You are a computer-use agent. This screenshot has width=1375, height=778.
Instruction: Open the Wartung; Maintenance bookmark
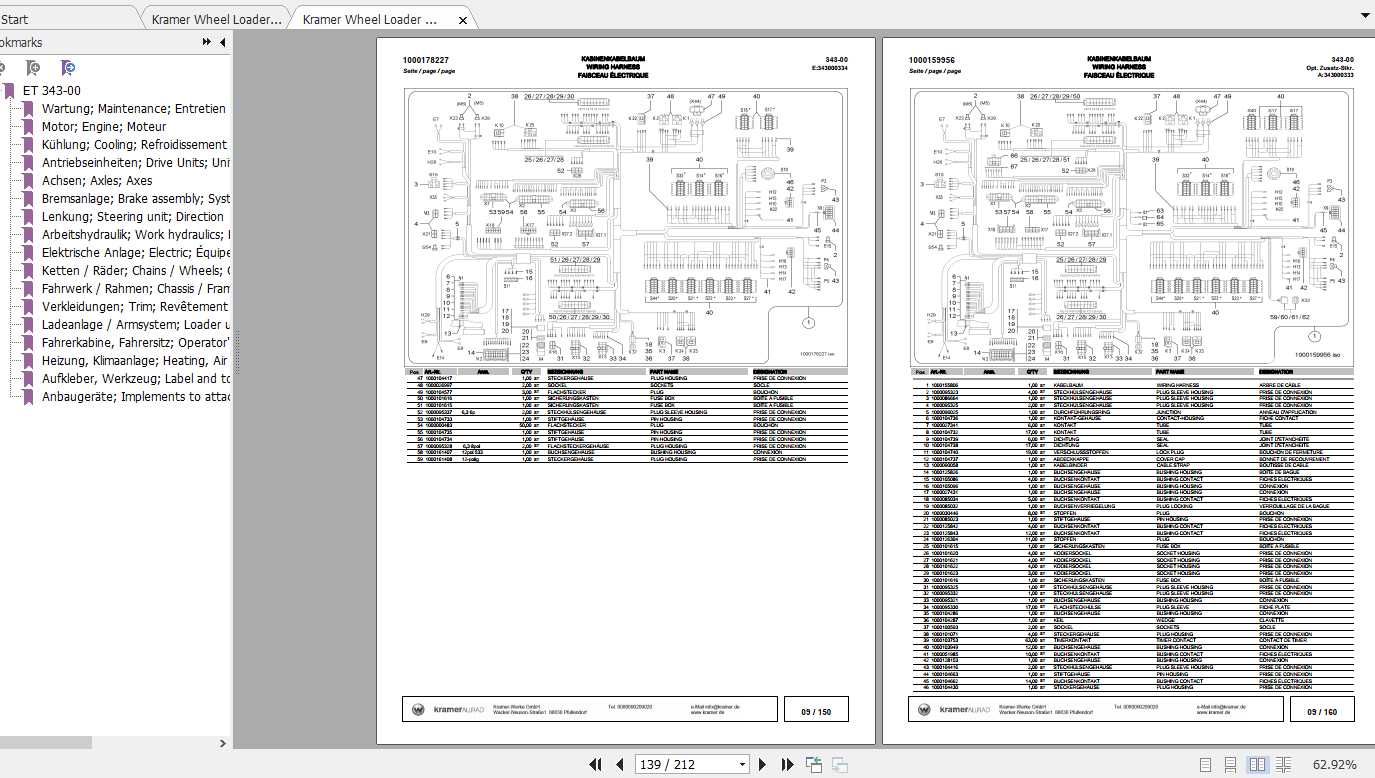coord(134,108)
